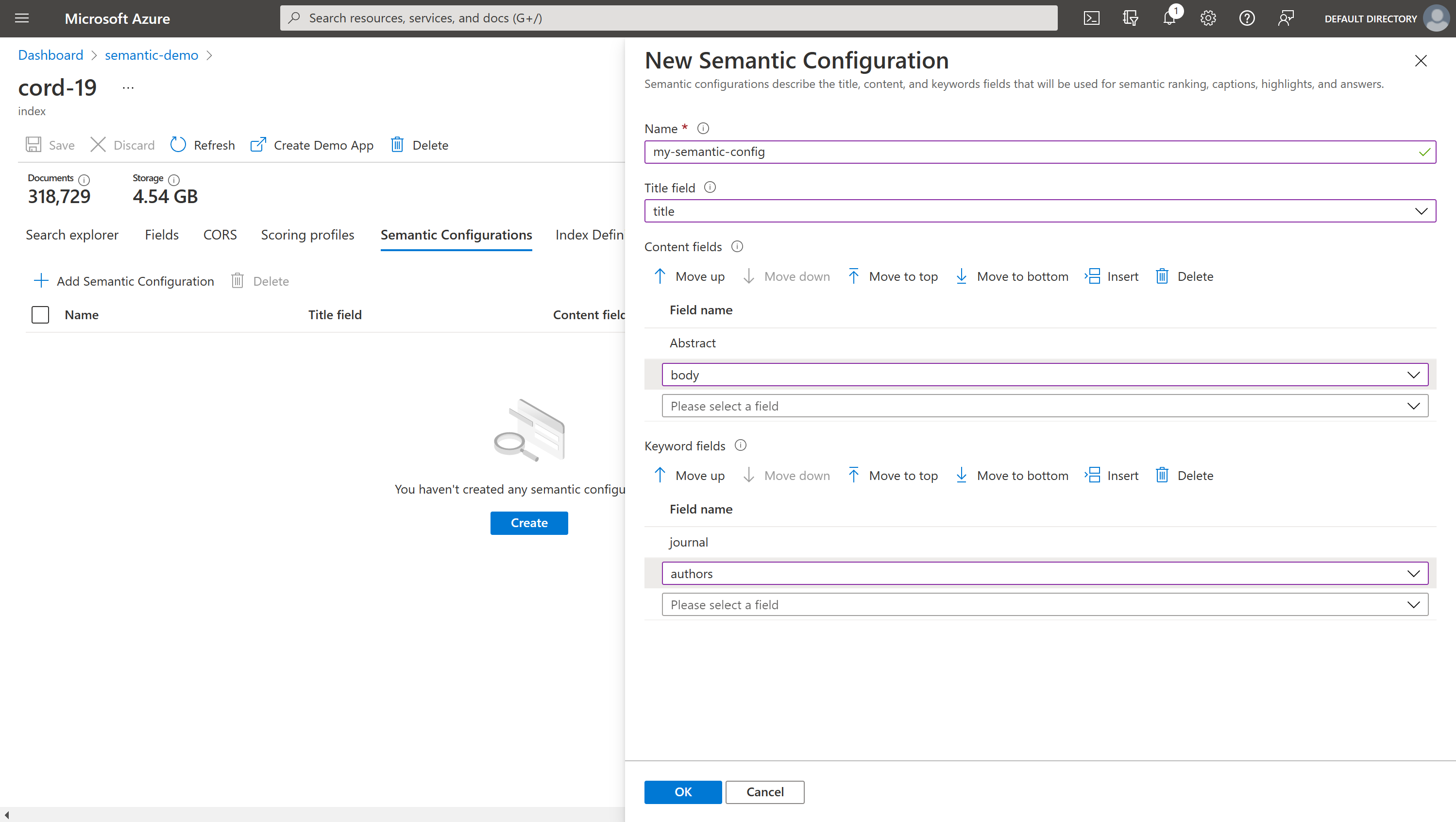Open the feedback icon in header
The height and width of the screenshot is (822, 1456).
(x=1286, y=18)
